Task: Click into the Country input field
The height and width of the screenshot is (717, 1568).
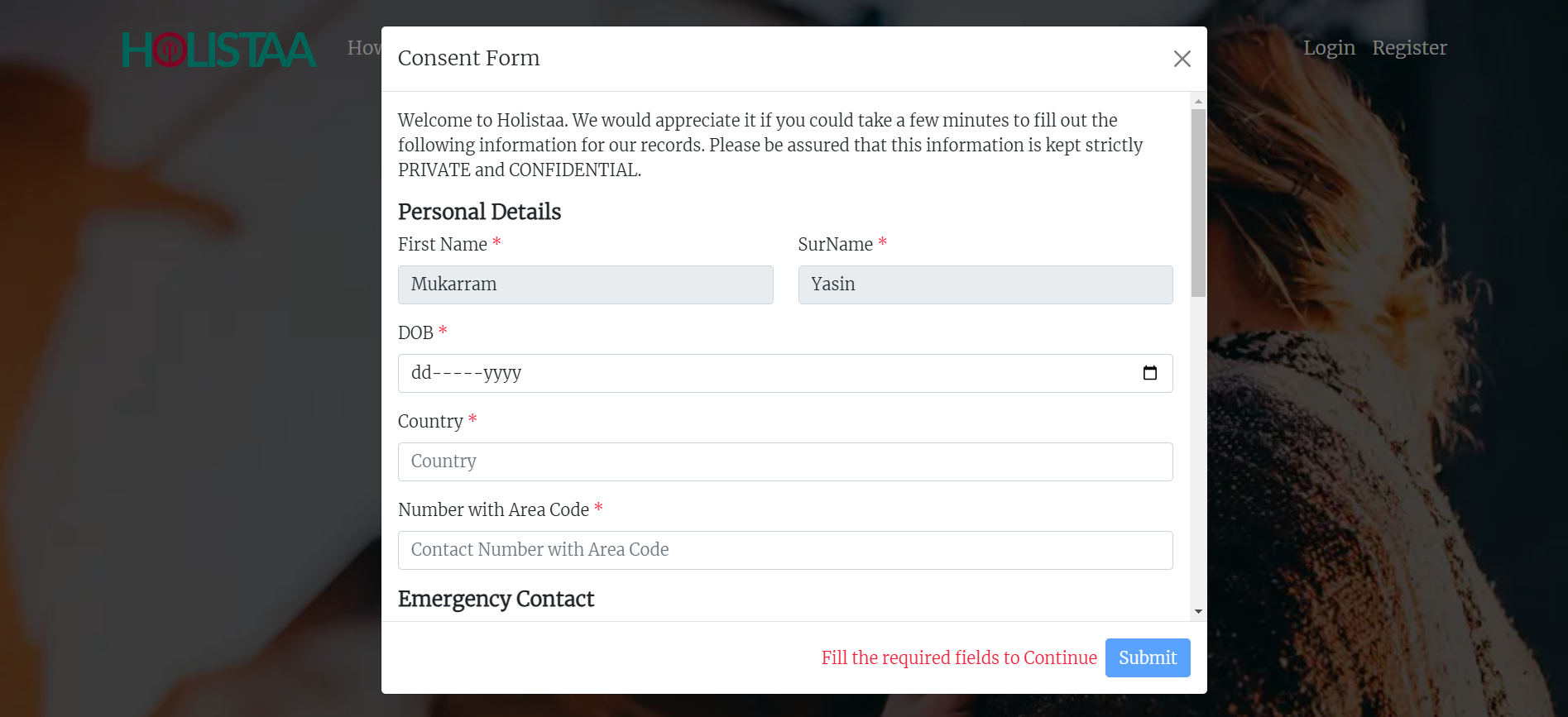Action: (784, 461)
